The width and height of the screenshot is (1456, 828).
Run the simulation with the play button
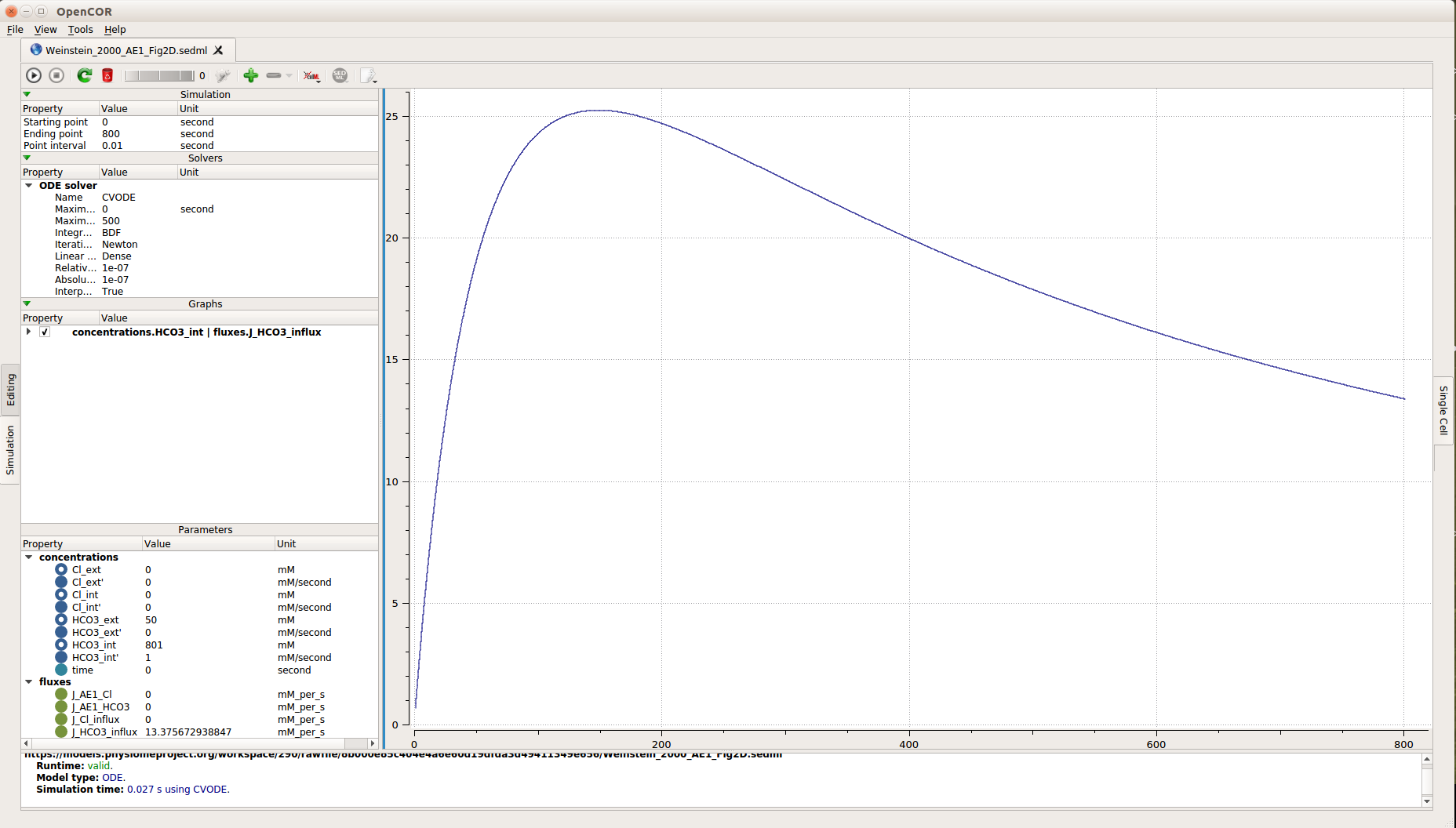34,75
